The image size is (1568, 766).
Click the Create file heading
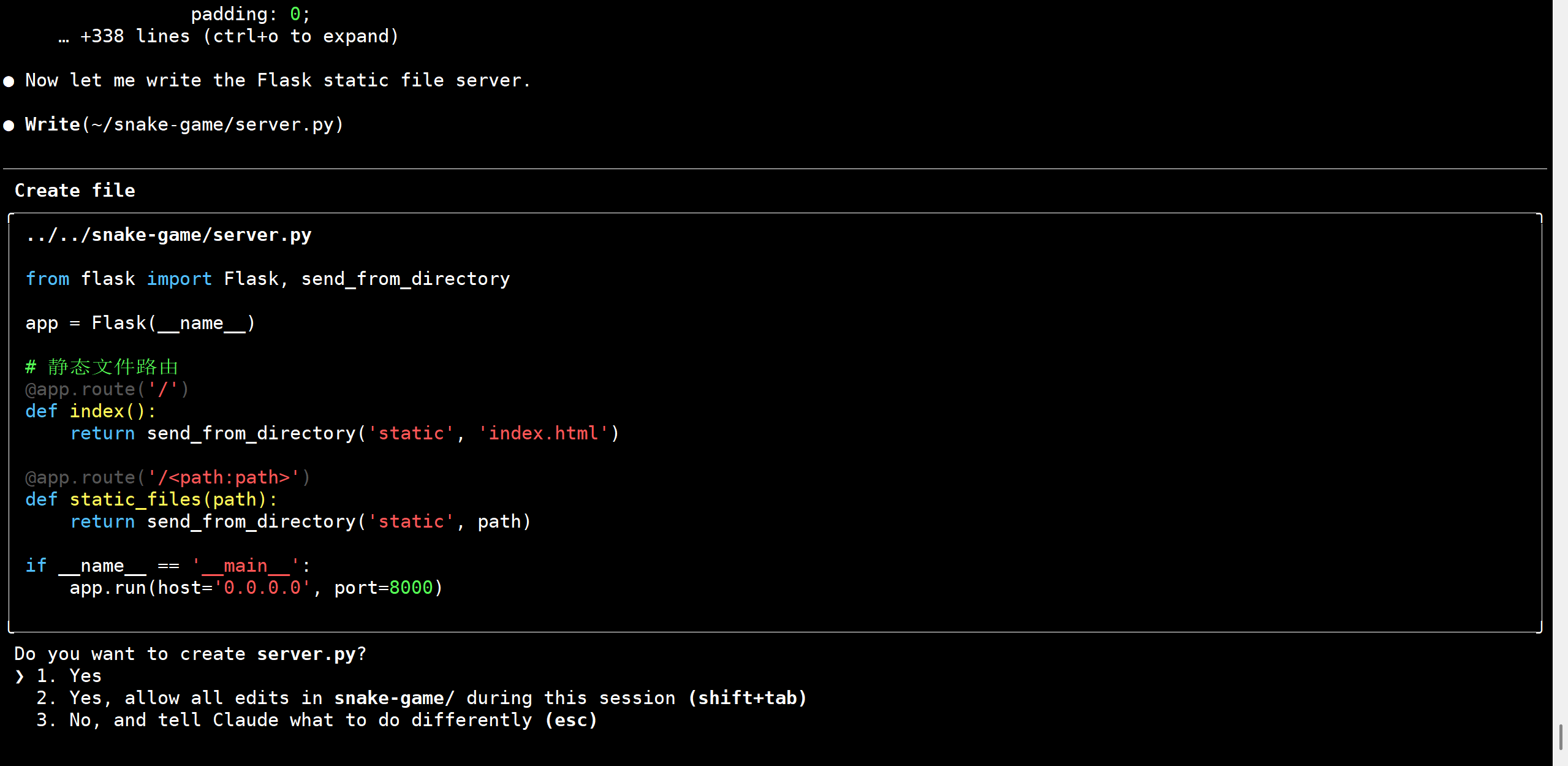[x=75, y=191]
